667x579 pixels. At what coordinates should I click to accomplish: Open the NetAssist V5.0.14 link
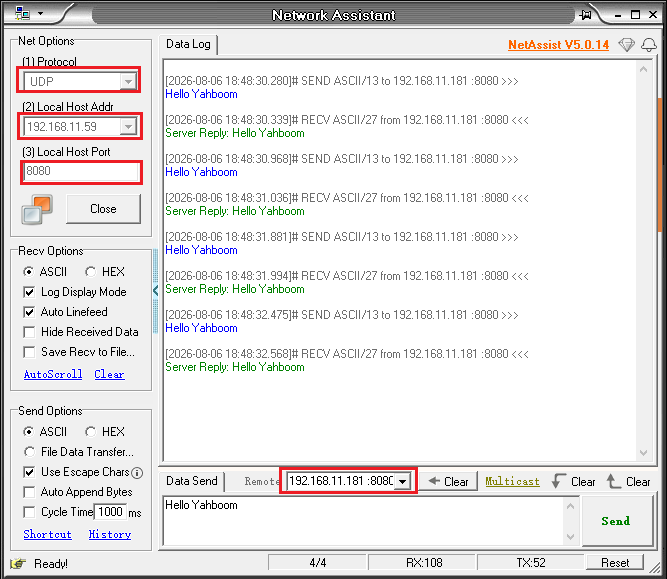(559, 45)
